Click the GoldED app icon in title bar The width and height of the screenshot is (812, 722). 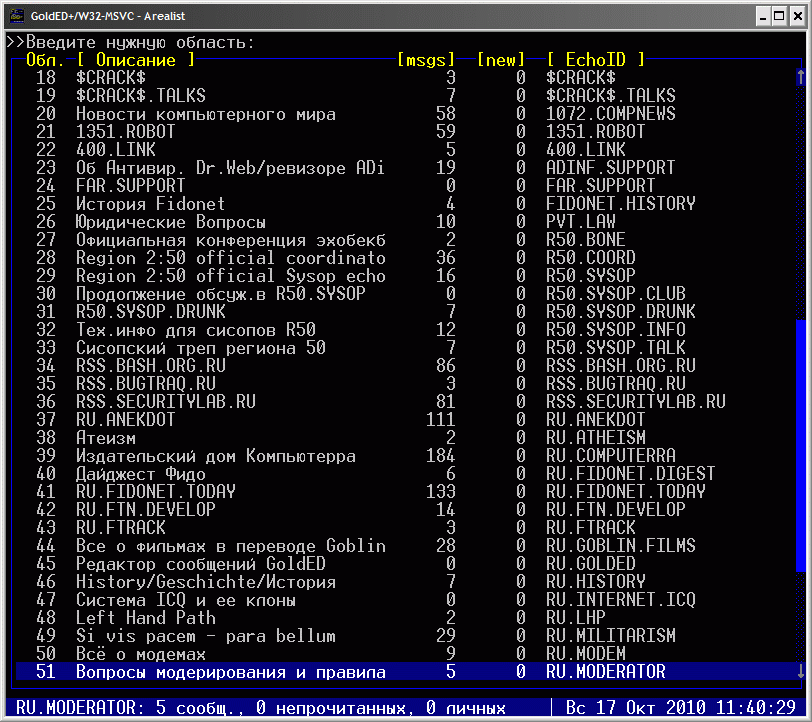point(17,16)
